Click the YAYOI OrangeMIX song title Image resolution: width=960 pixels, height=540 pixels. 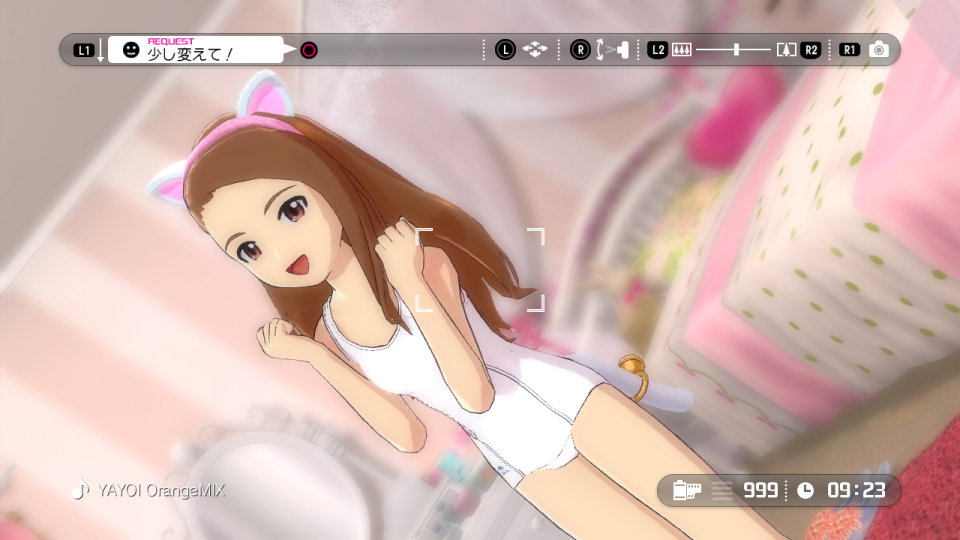pyautogui.click(x=160, y=491)
